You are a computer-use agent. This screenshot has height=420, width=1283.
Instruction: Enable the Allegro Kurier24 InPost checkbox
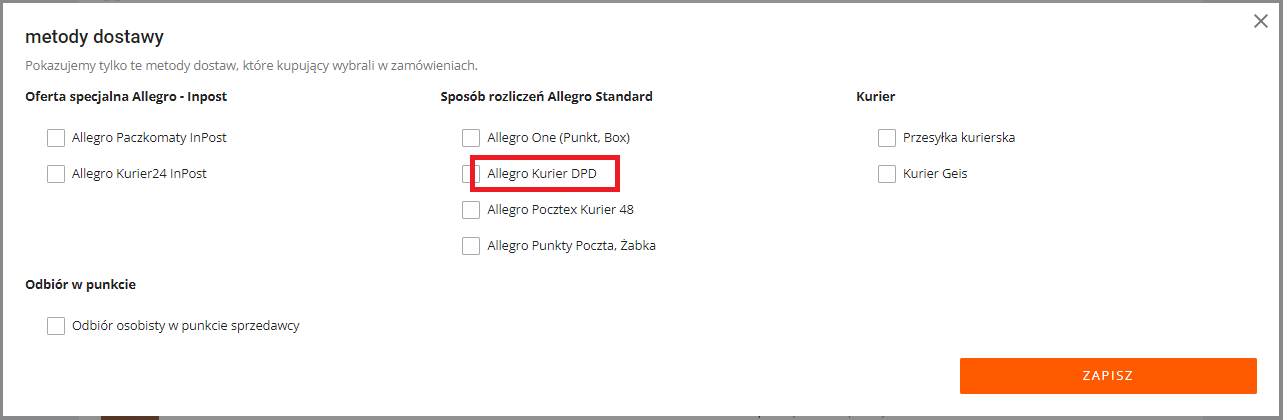pyautogui.click(x=56, y=174)
